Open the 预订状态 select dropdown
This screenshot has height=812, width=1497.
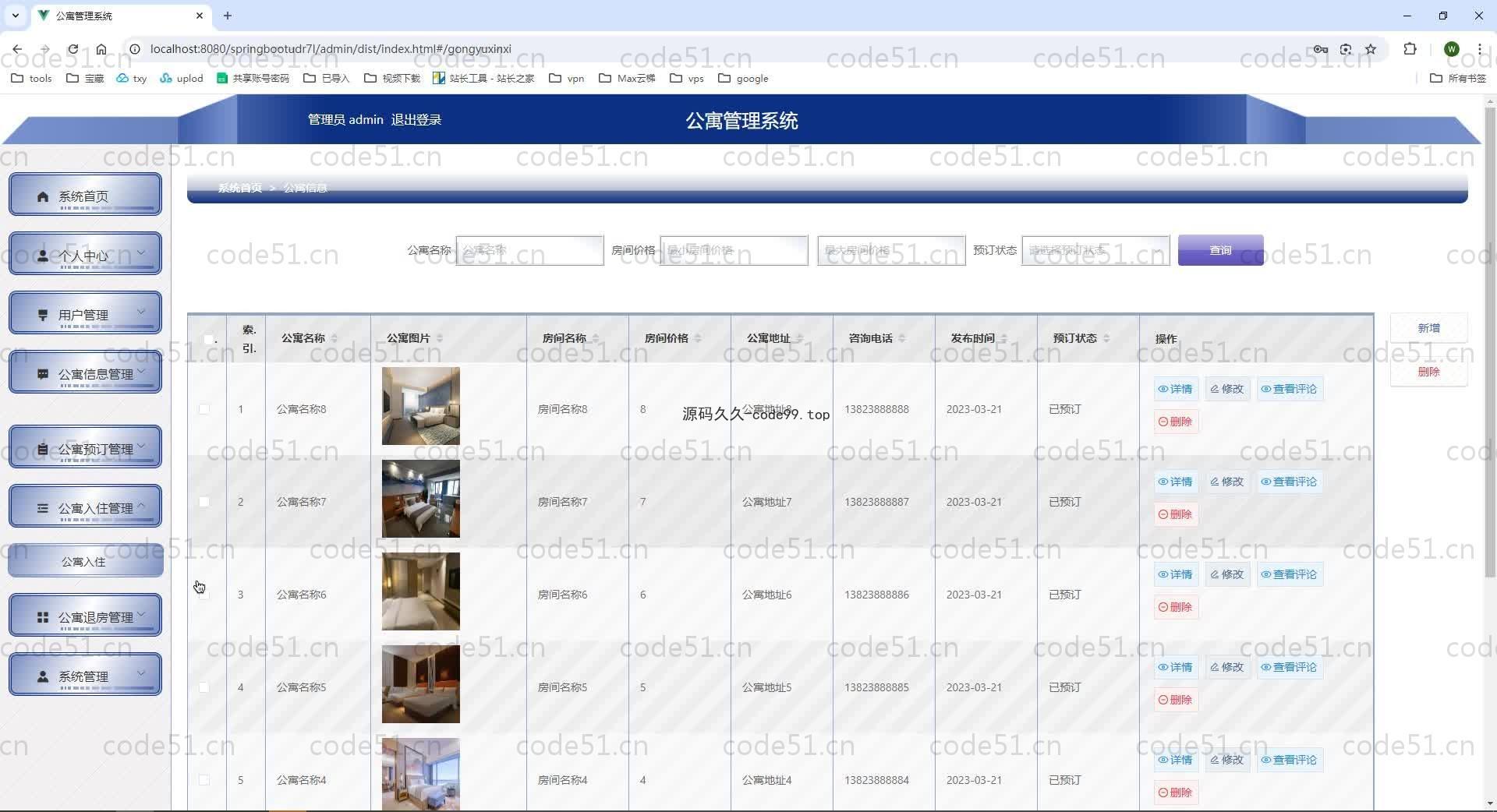pos(1095,250)
